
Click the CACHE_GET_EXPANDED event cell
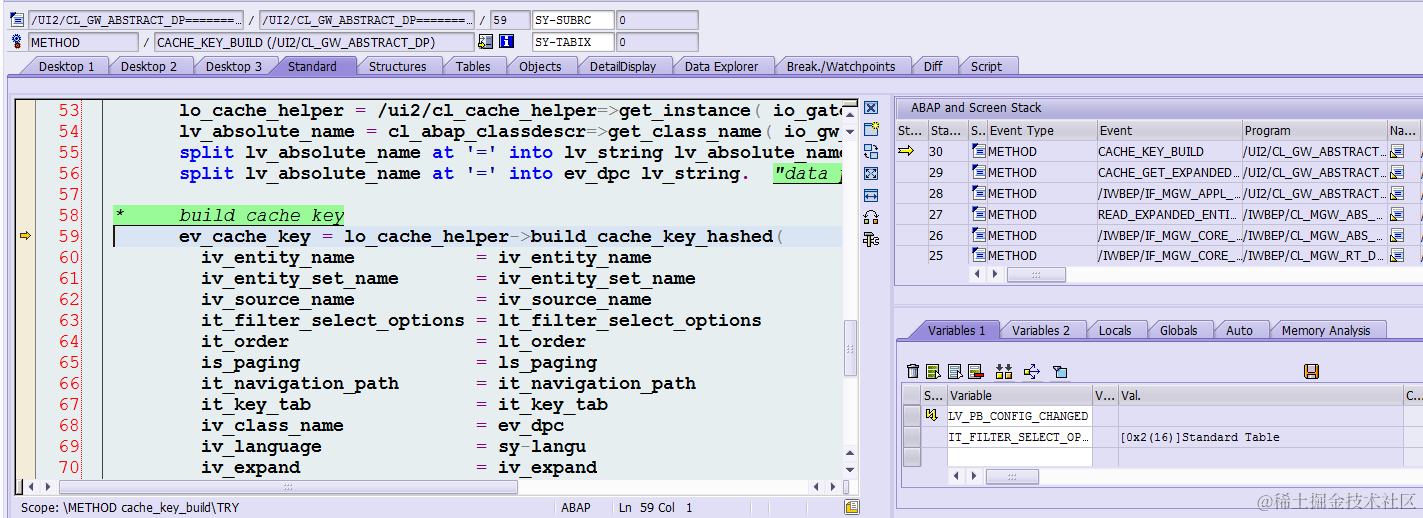coord(1168,172)
